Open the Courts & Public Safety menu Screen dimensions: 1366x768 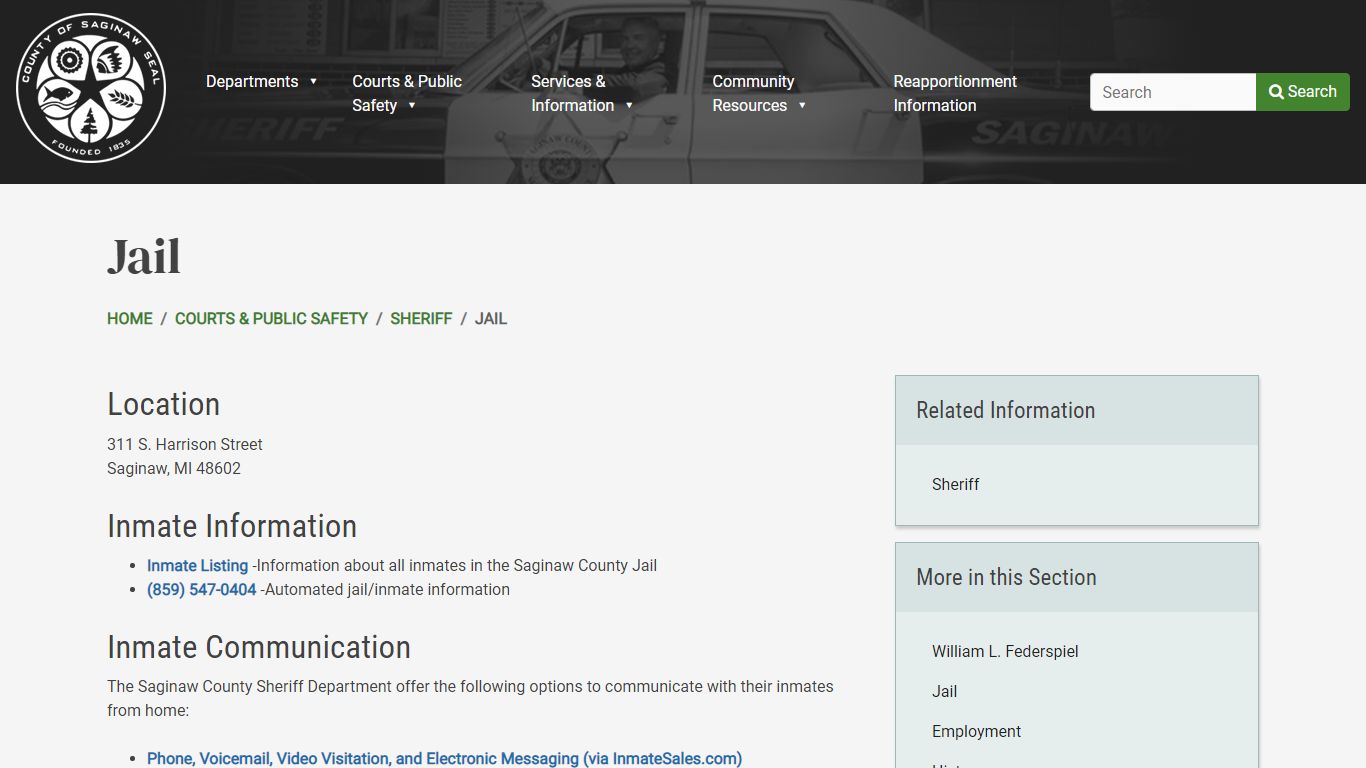click(407, 93)
